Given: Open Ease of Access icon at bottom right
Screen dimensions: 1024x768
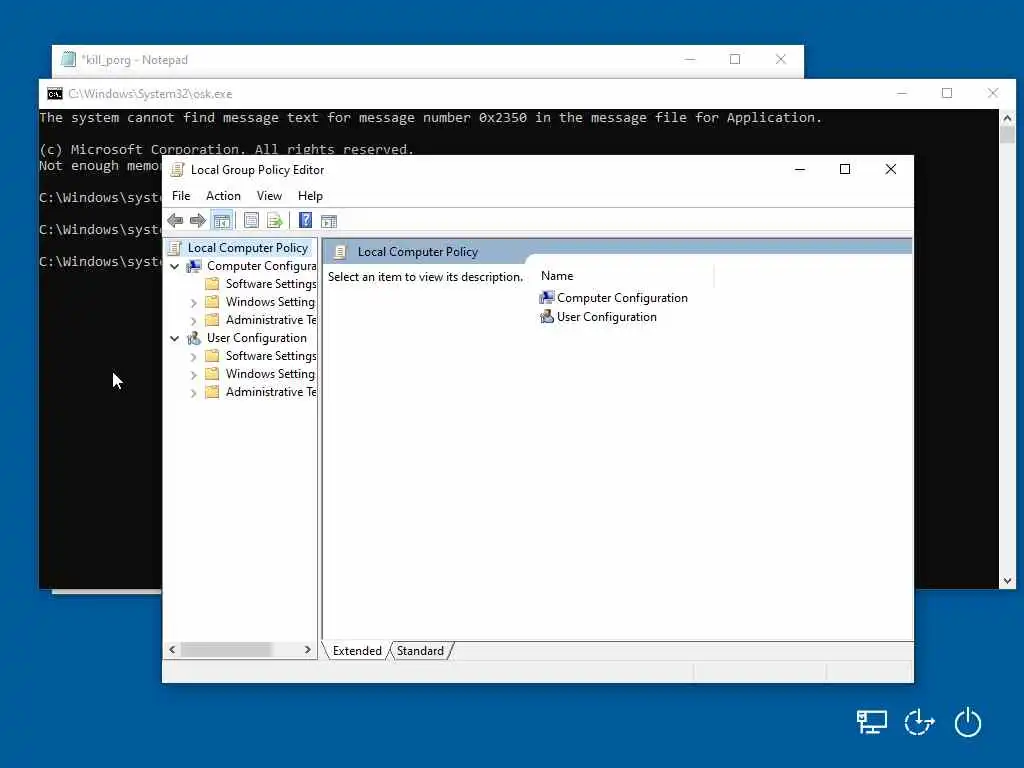Looking at the screenshot, I should tap(919, 722).
